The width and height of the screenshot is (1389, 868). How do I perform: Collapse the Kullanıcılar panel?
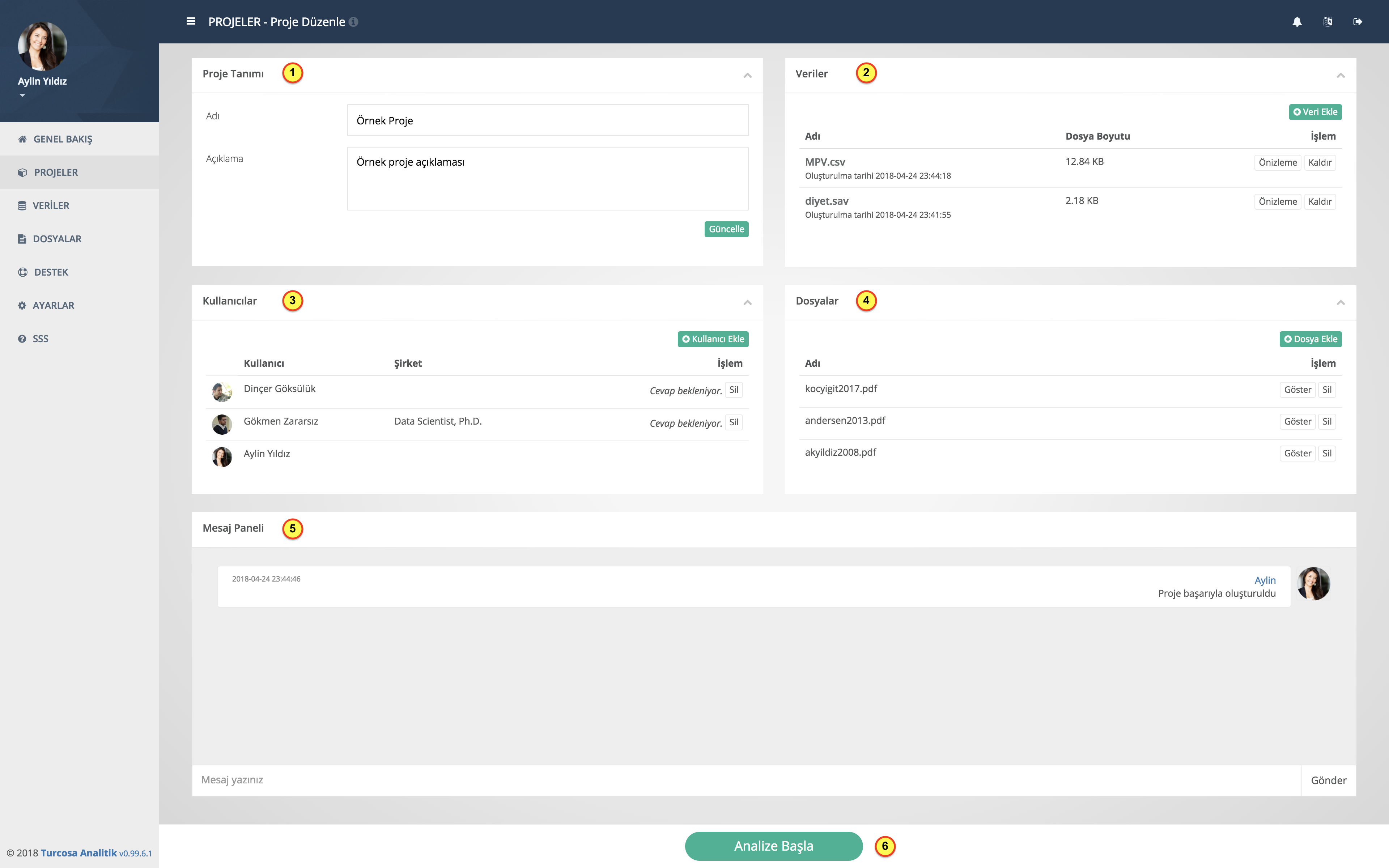[x=747, y=303]
